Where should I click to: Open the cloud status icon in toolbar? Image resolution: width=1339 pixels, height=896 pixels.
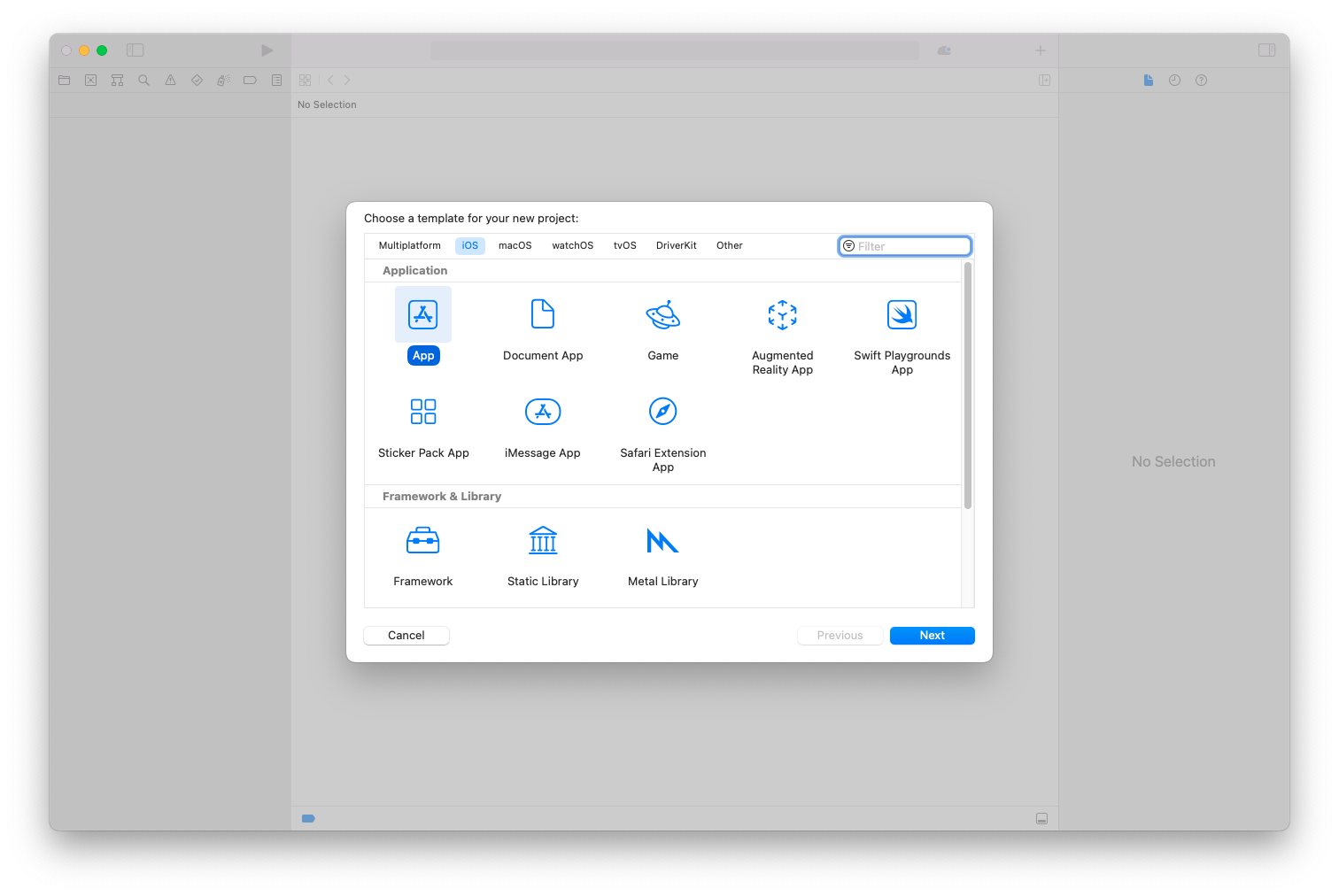pos(944,50)
